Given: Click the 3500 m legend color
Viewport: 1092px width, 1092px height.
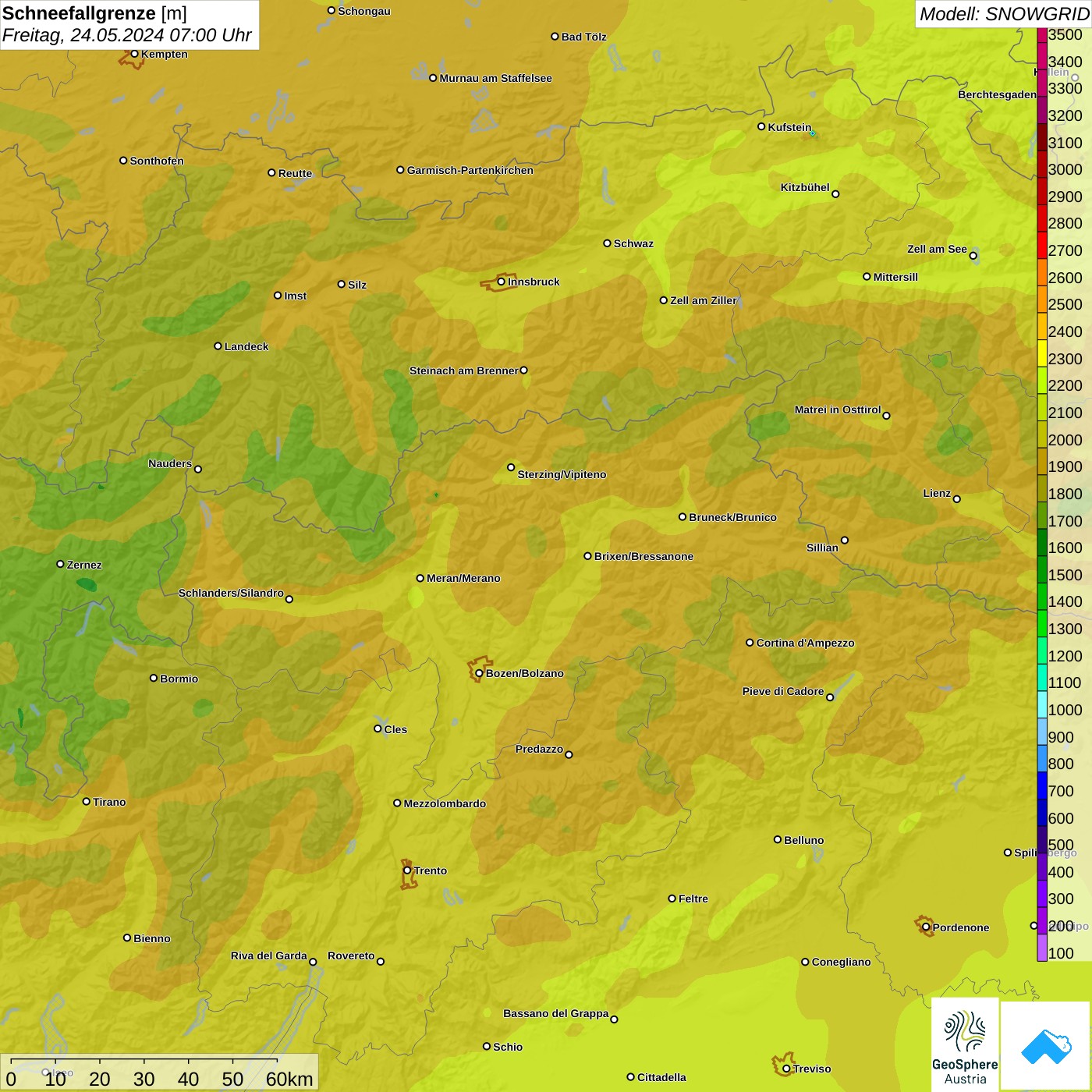Looking at the screenshot, I should (x=1042, y=35).
